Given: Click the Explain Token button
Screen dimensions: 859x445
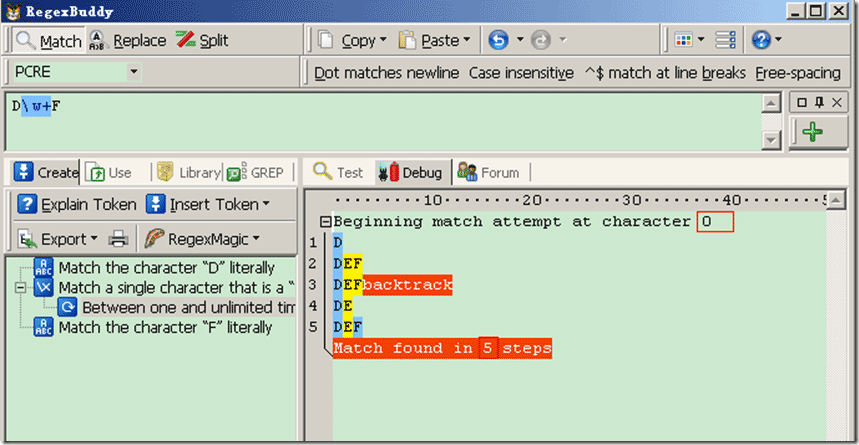Looking at the screenshot, I should coord(77,204).
